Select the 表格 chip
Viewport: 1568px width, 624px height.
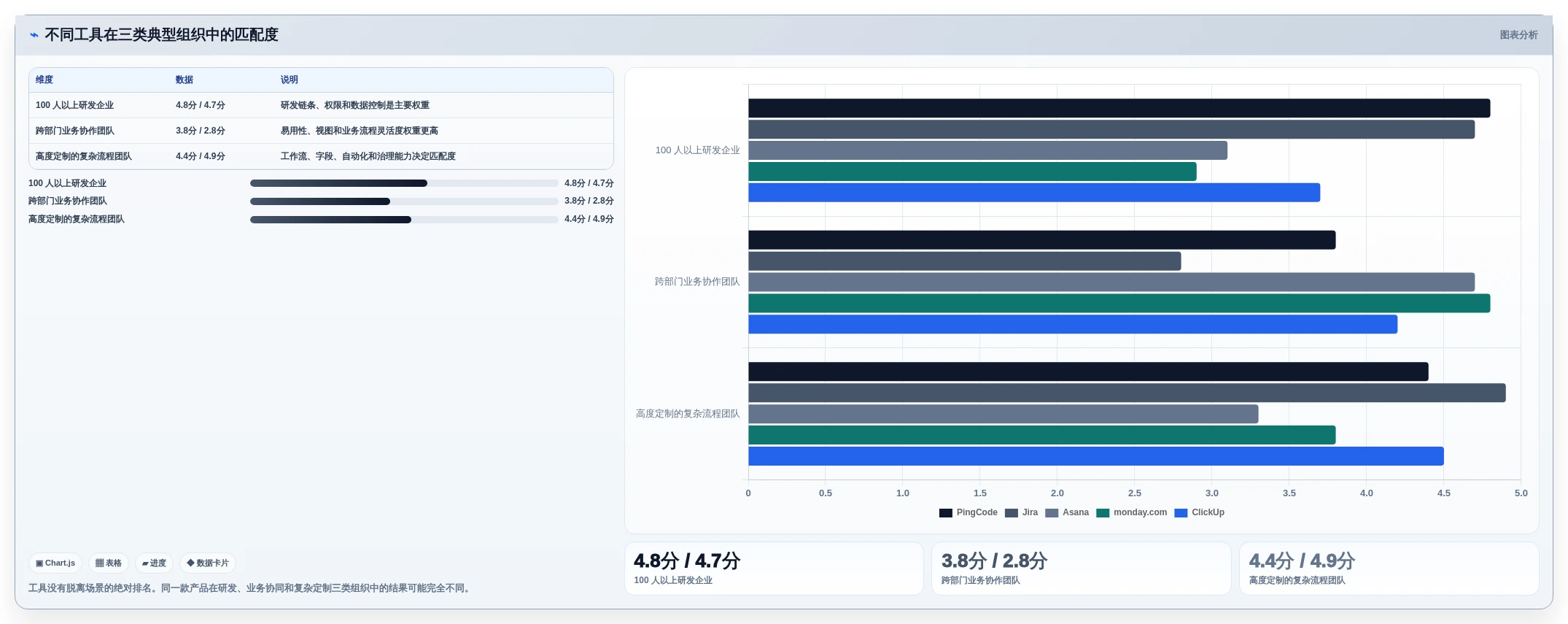pyautogui.click(x=109, y=563)
